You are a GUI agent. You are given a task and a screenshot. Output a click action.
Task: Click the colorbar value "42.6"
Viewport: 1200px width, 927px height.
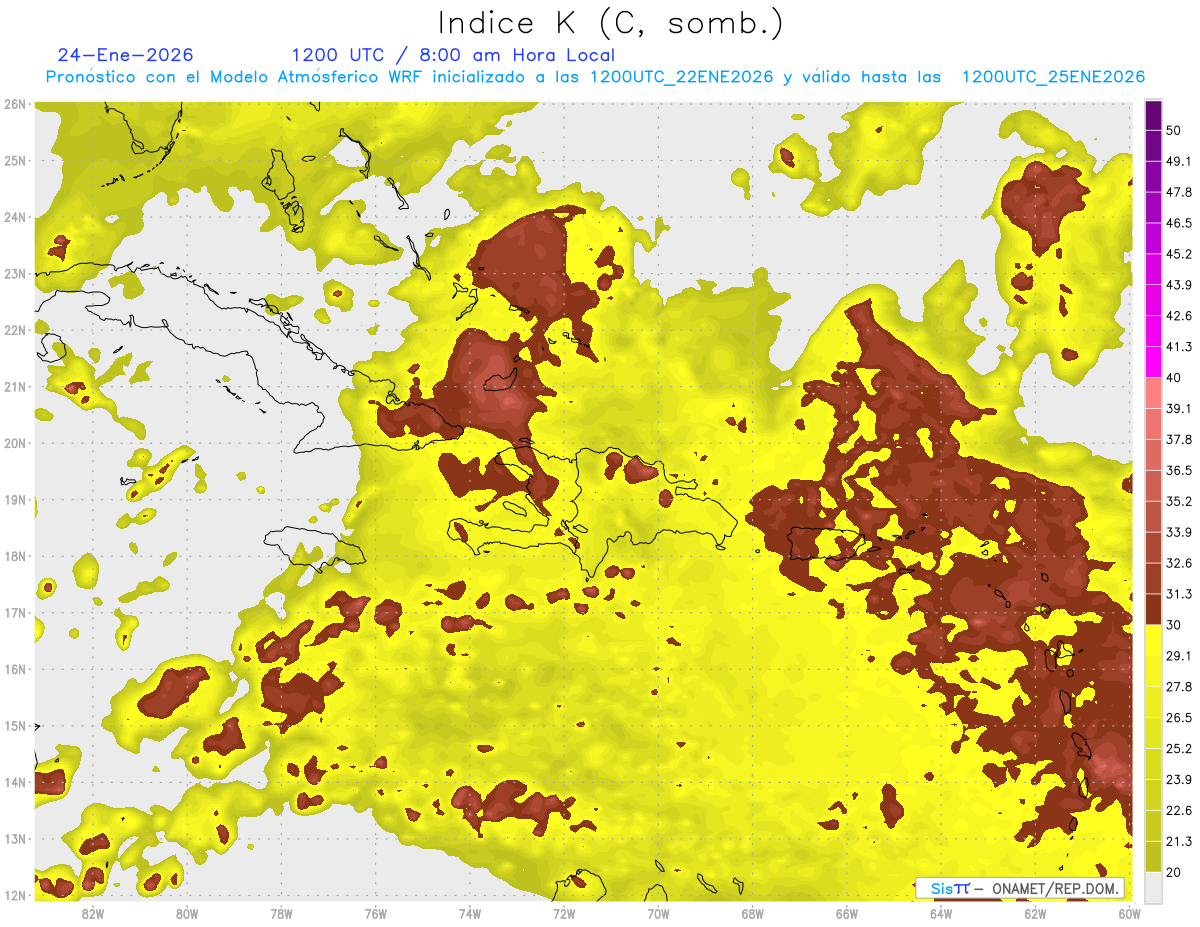pos(1178,316)
